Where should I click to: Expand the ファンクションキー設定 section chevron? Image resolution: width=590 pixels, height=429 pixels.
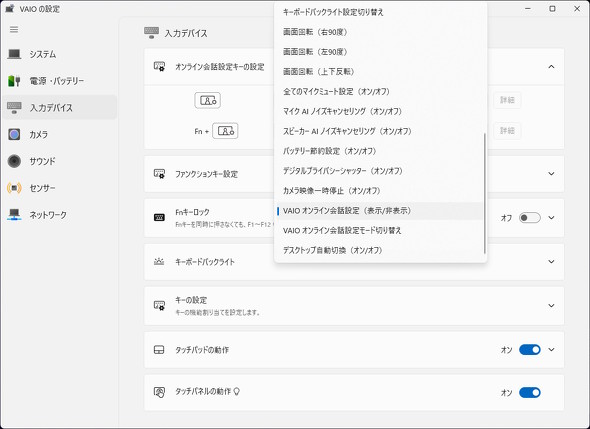(x=551, y=174)
